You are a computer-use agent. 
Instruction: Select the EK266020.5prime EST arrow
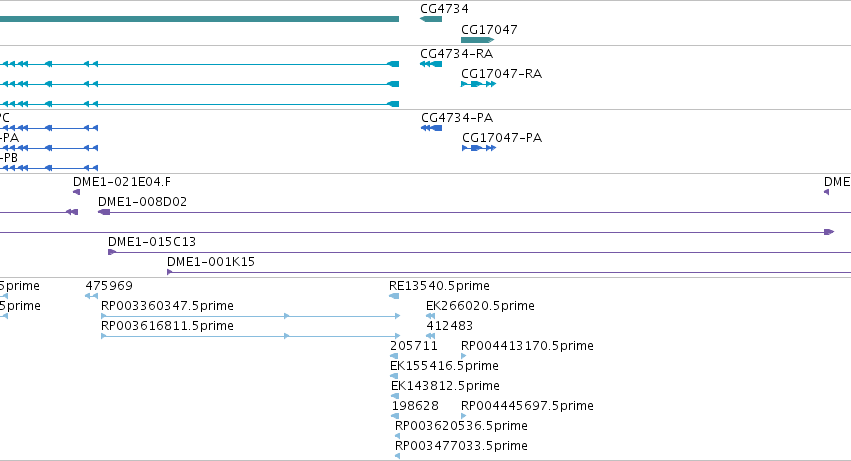coord(430,316)
